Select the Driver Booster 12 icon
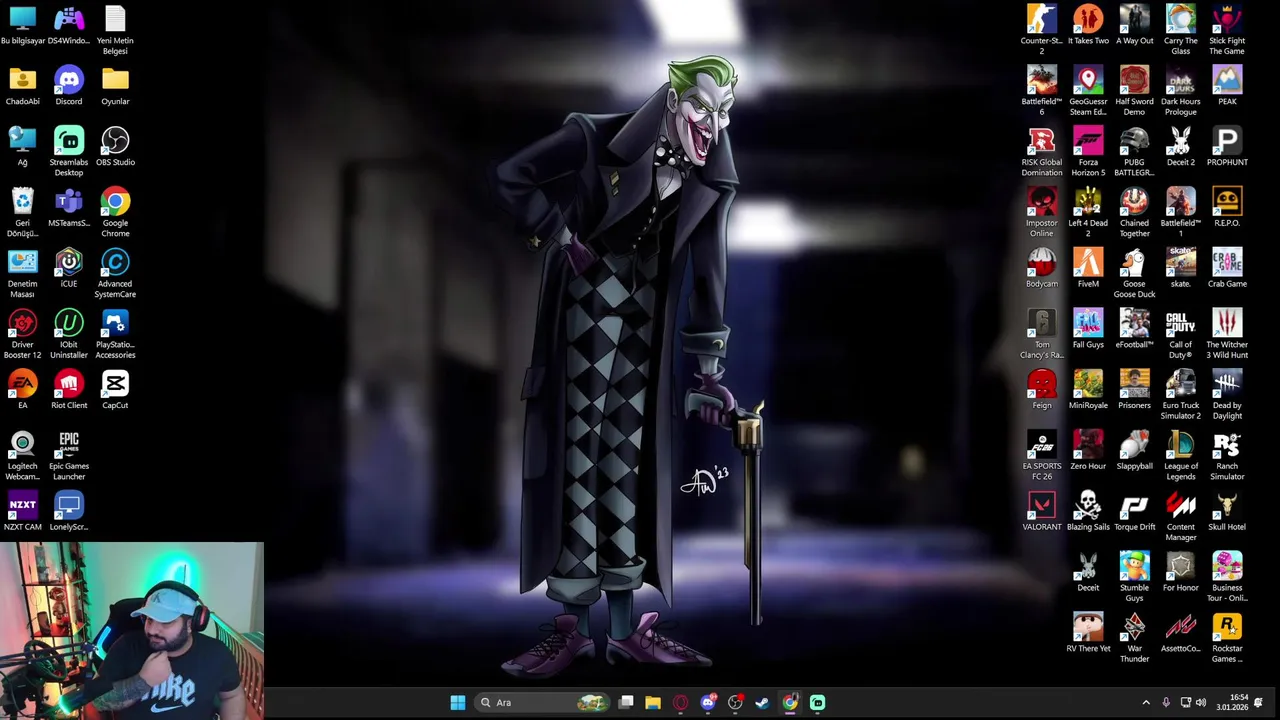Viewport: 1280px width, 720px height. click(22, 334)
